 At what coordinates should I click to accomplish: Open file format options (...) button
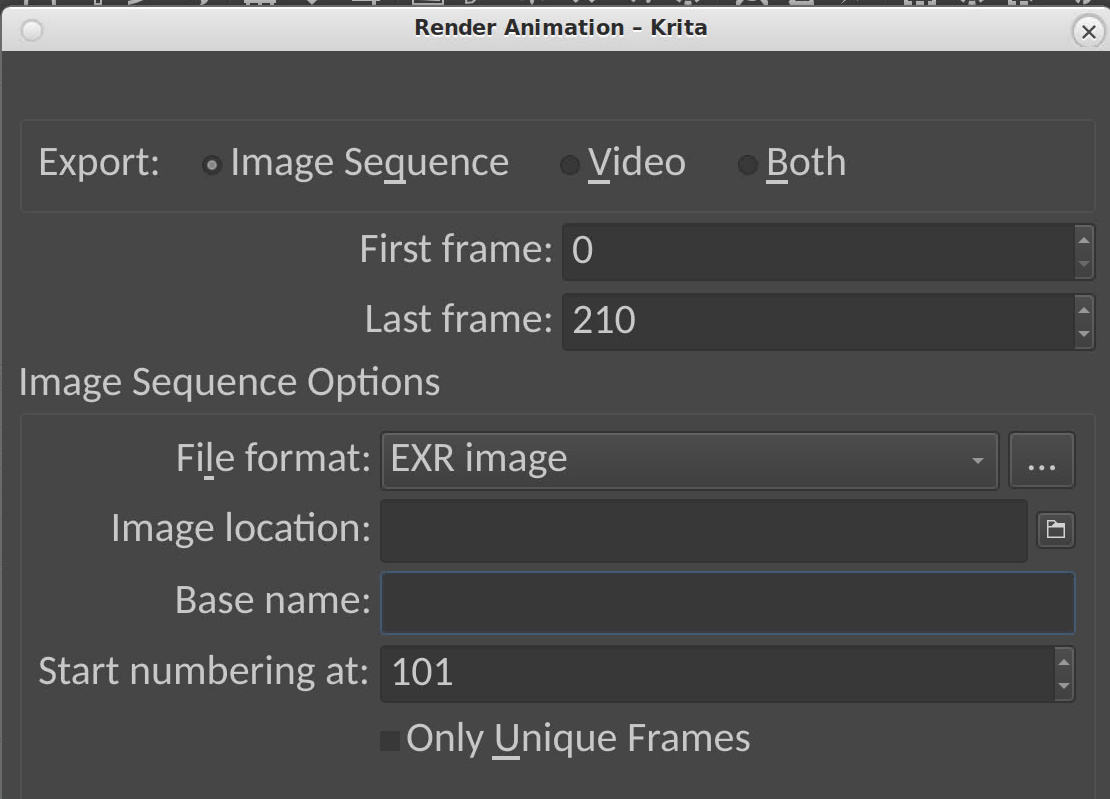[1041, 461]
